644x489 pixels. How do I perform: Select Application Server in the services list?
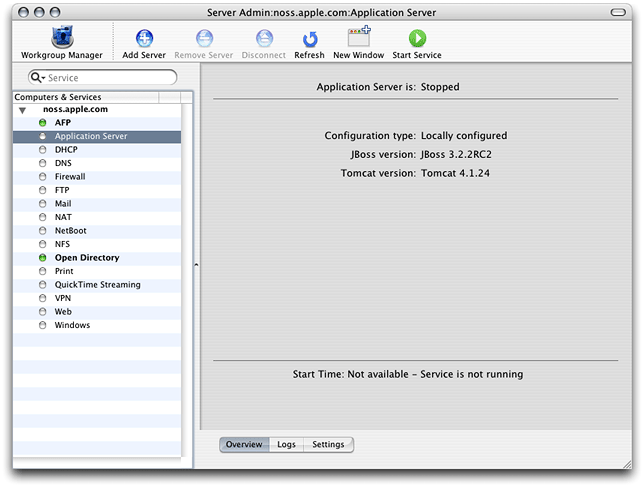[x=97, y=136]
